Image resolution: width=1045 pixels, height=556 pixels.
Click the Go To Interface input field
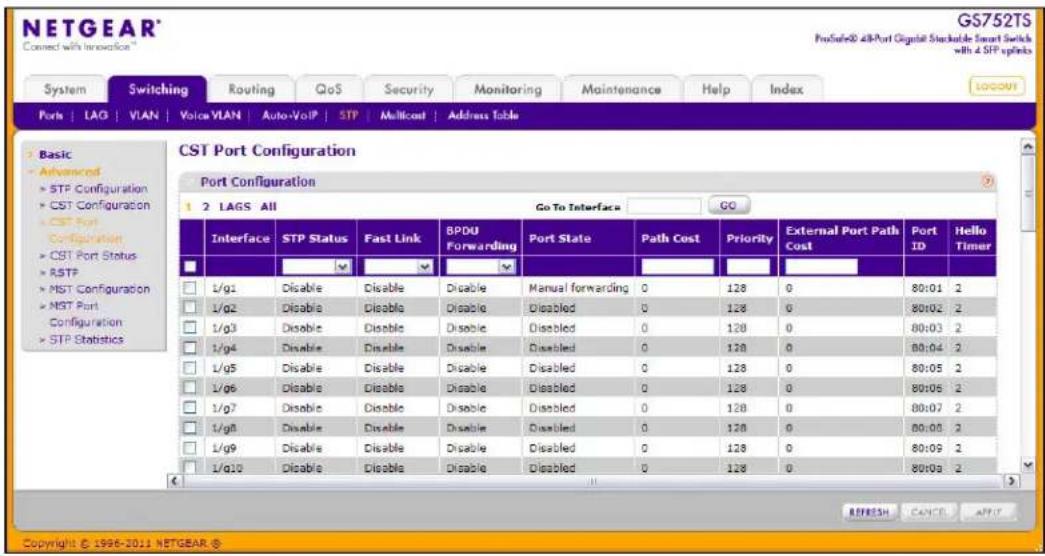tap(664, 207)
